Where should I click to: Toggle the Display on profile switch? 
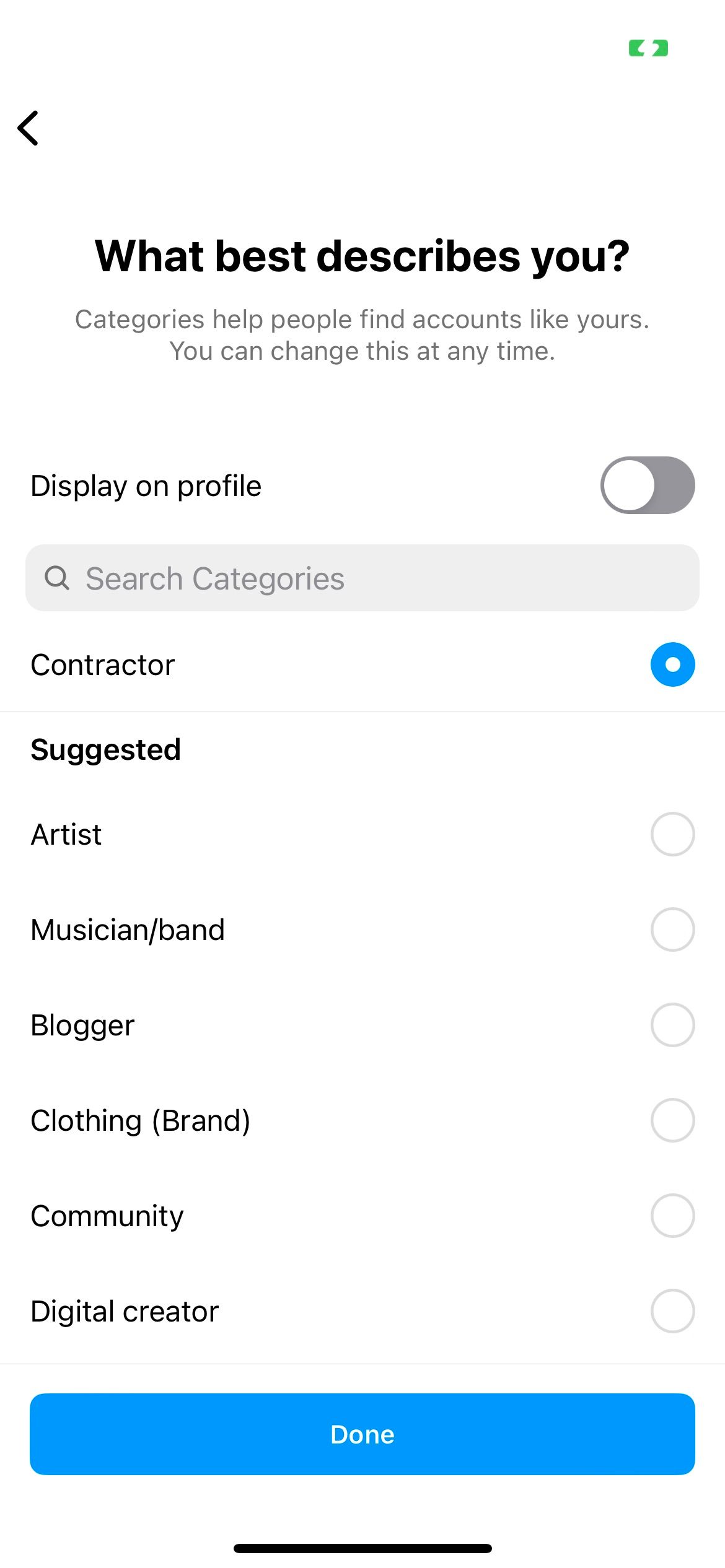pyautogui.click(x=648, y=486)
